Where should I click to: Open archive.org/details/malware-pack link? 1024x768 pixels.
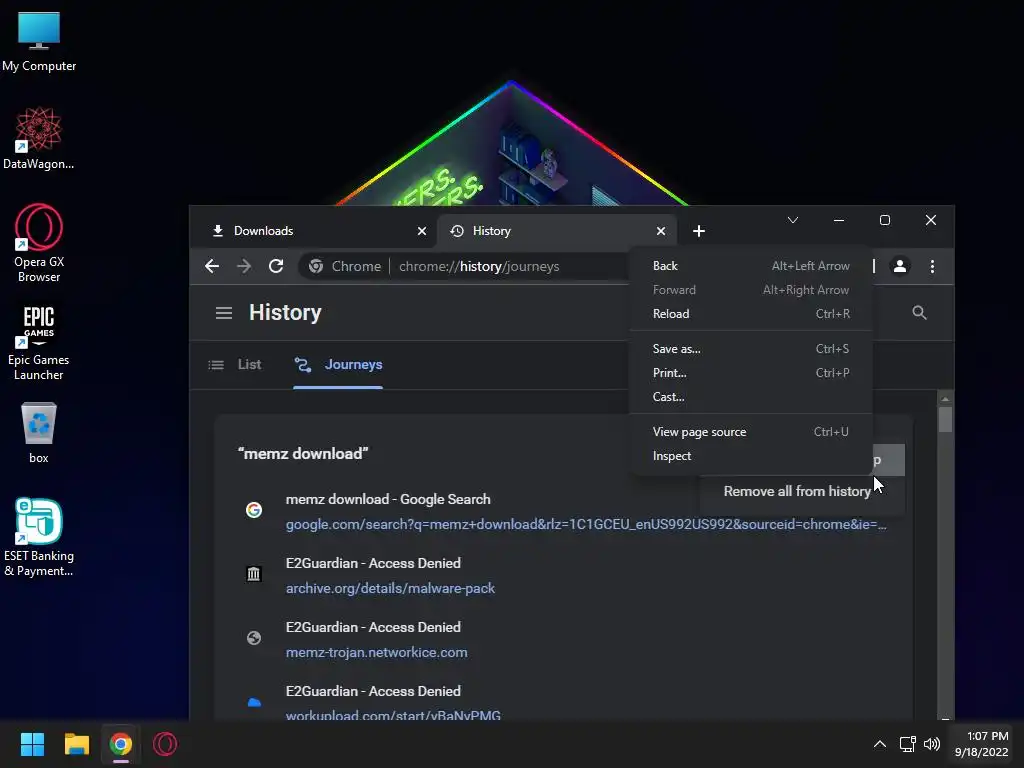(390, 588)
